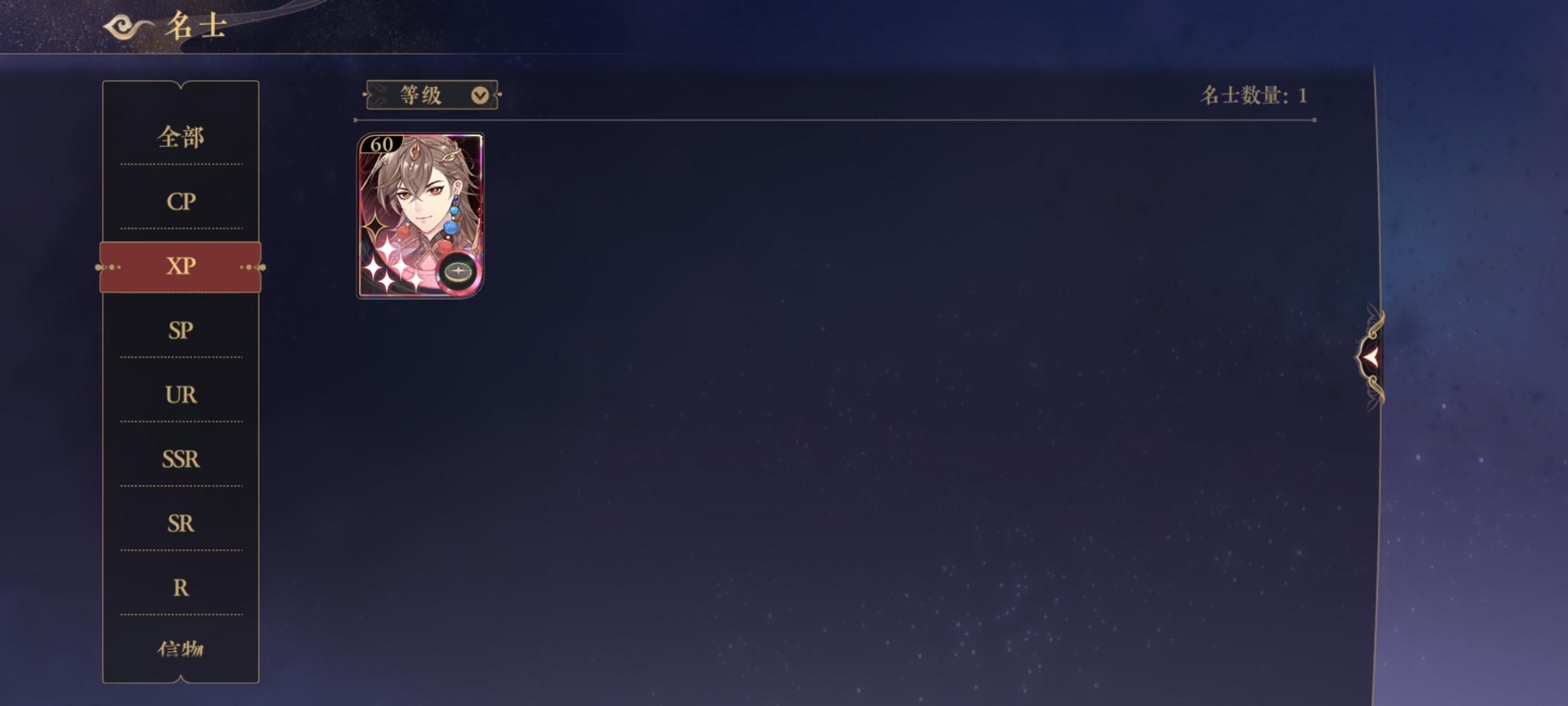Click the gold four-point star on card's left edge
The image size is (1568, 706).
[376, 226]
